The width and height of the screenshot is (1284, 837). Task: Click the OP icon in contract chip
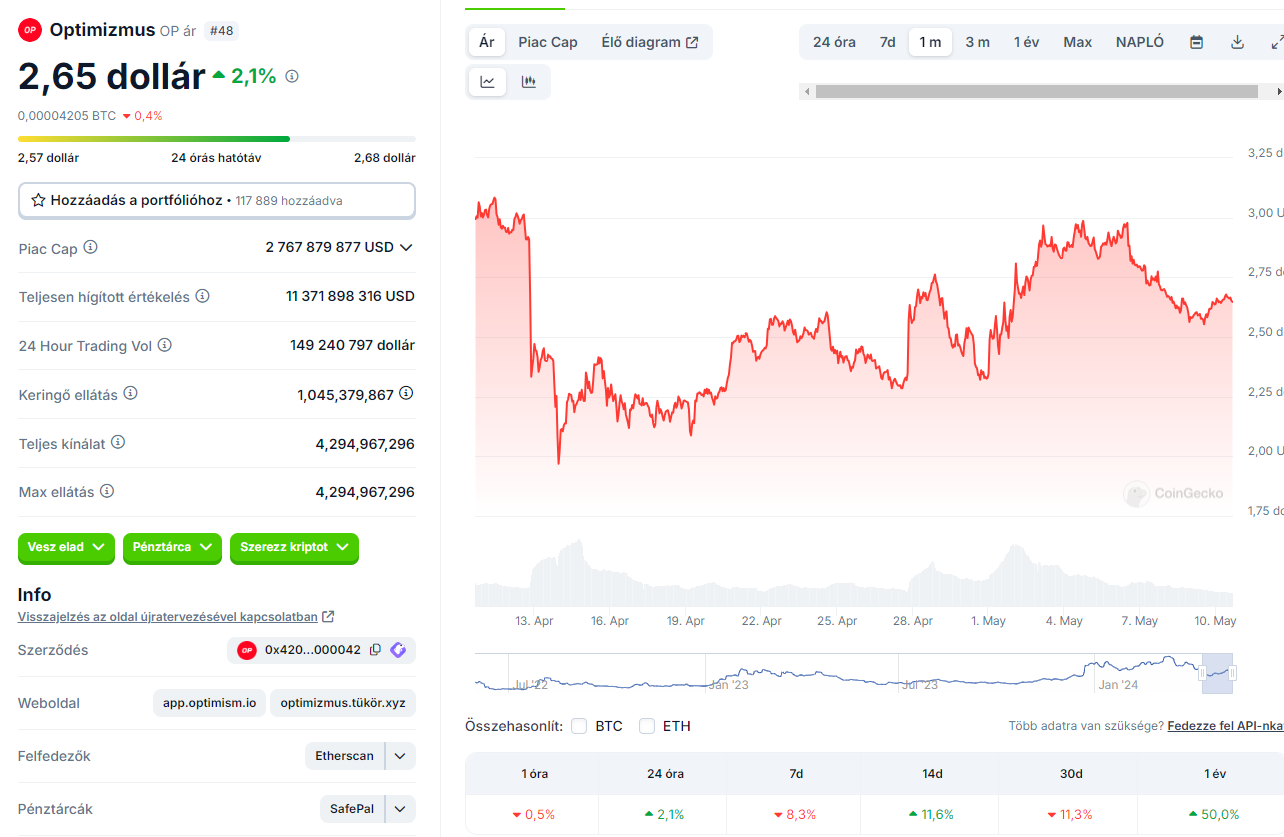point(247,650)
